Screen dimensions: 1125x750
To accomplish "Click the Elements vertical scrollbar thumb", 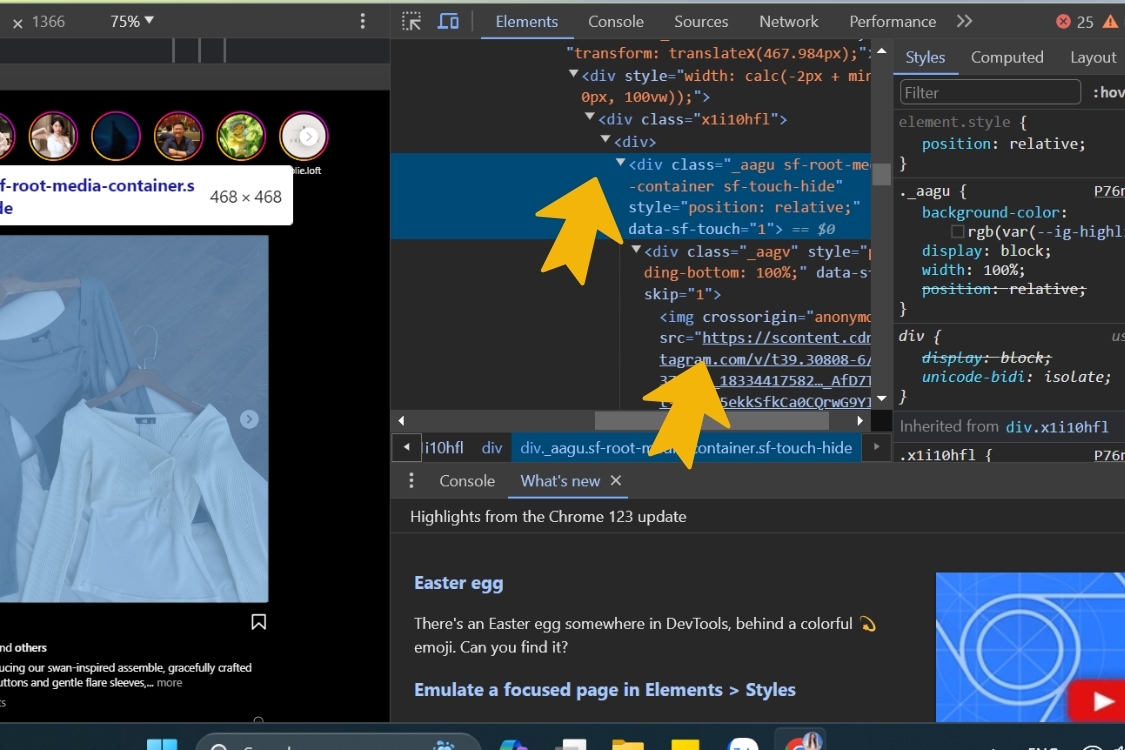I will click(x=882, y=174).
